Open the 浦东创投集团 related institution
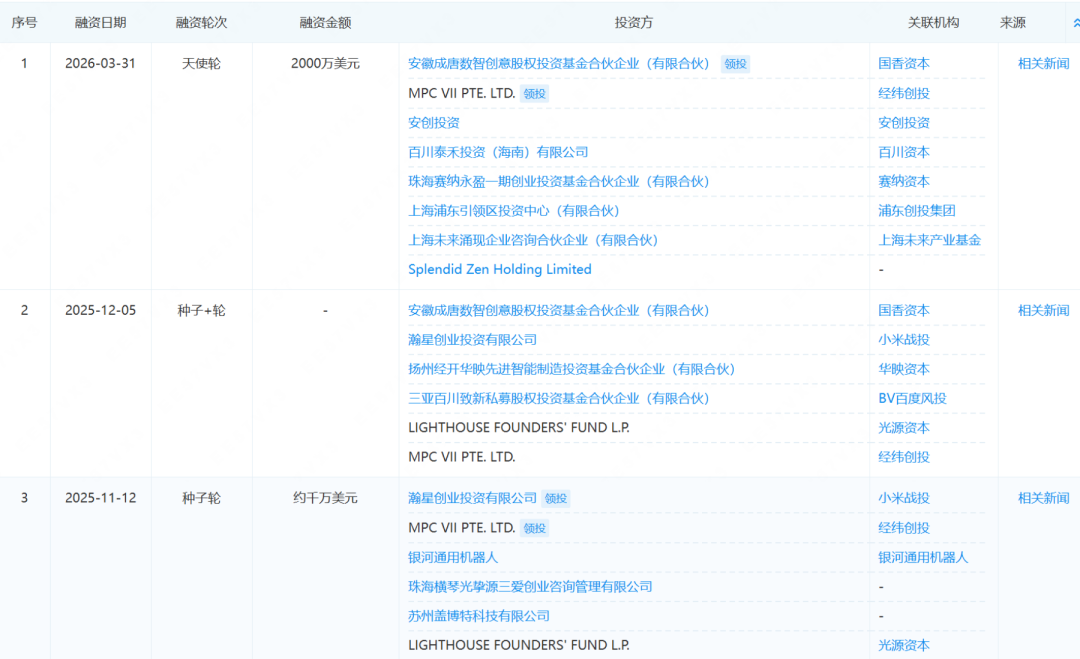The image size is (1080, 659). click(916, 211)
